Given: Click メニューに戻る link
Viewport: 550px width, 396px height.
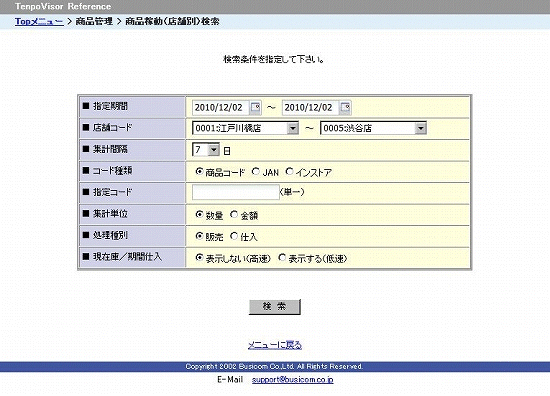Looking at the screenshot, I should [x=275, y=345].
